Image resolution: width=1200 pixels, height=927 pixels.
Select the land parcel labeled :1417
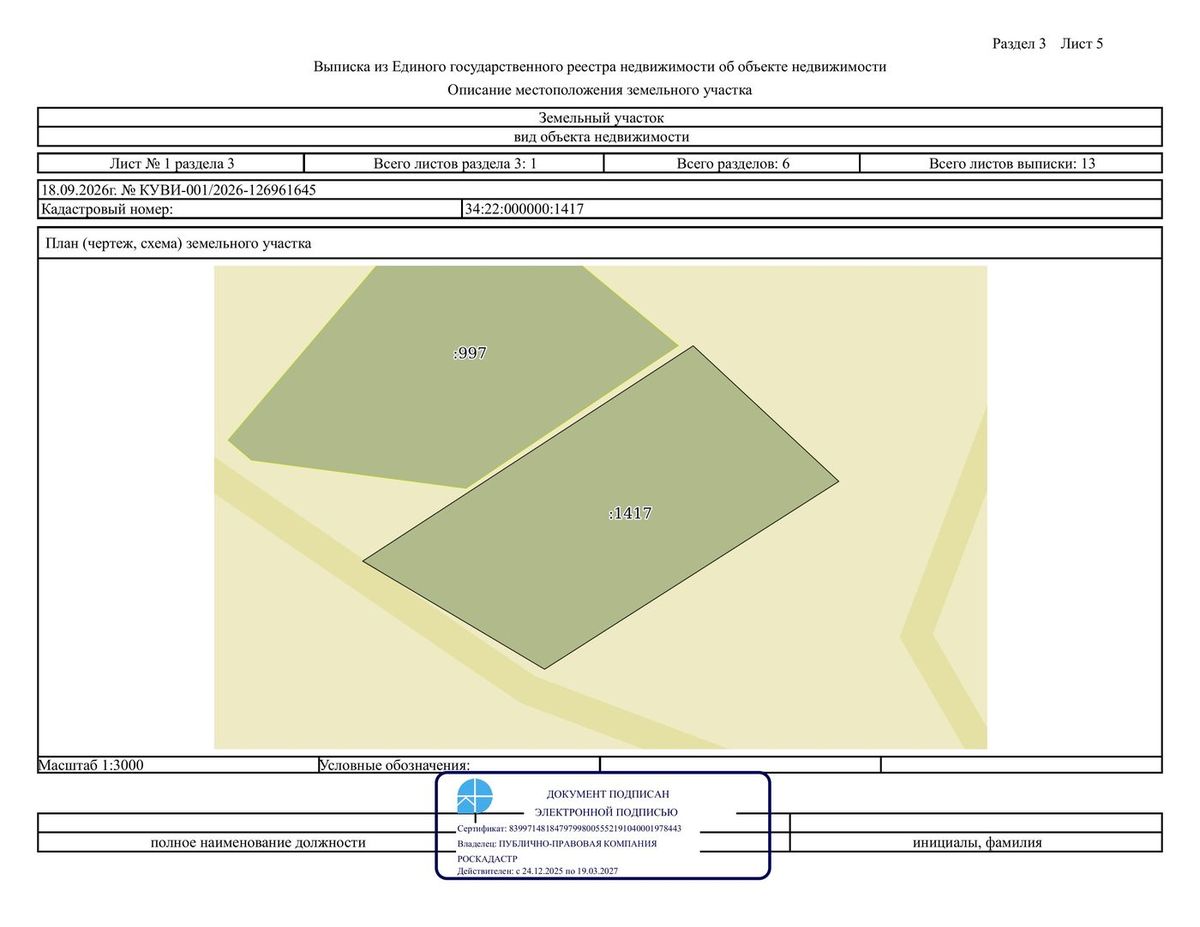(x=600, y=508)
